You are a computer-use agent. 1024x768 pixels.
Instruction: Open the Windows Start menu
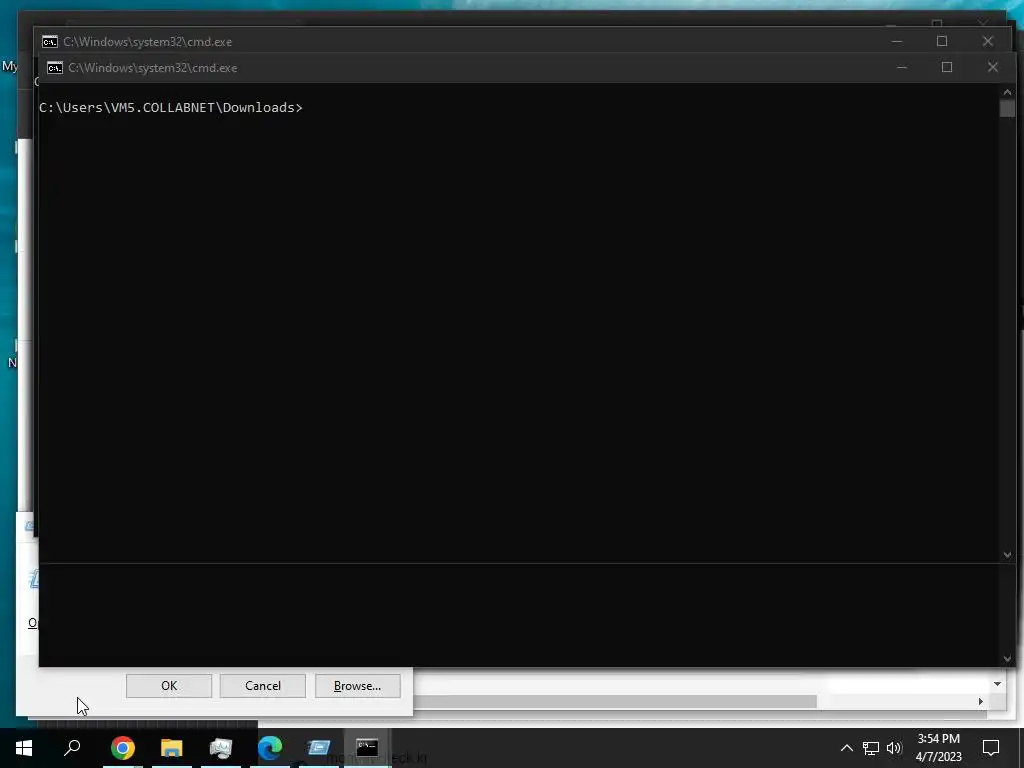[24, 748]
